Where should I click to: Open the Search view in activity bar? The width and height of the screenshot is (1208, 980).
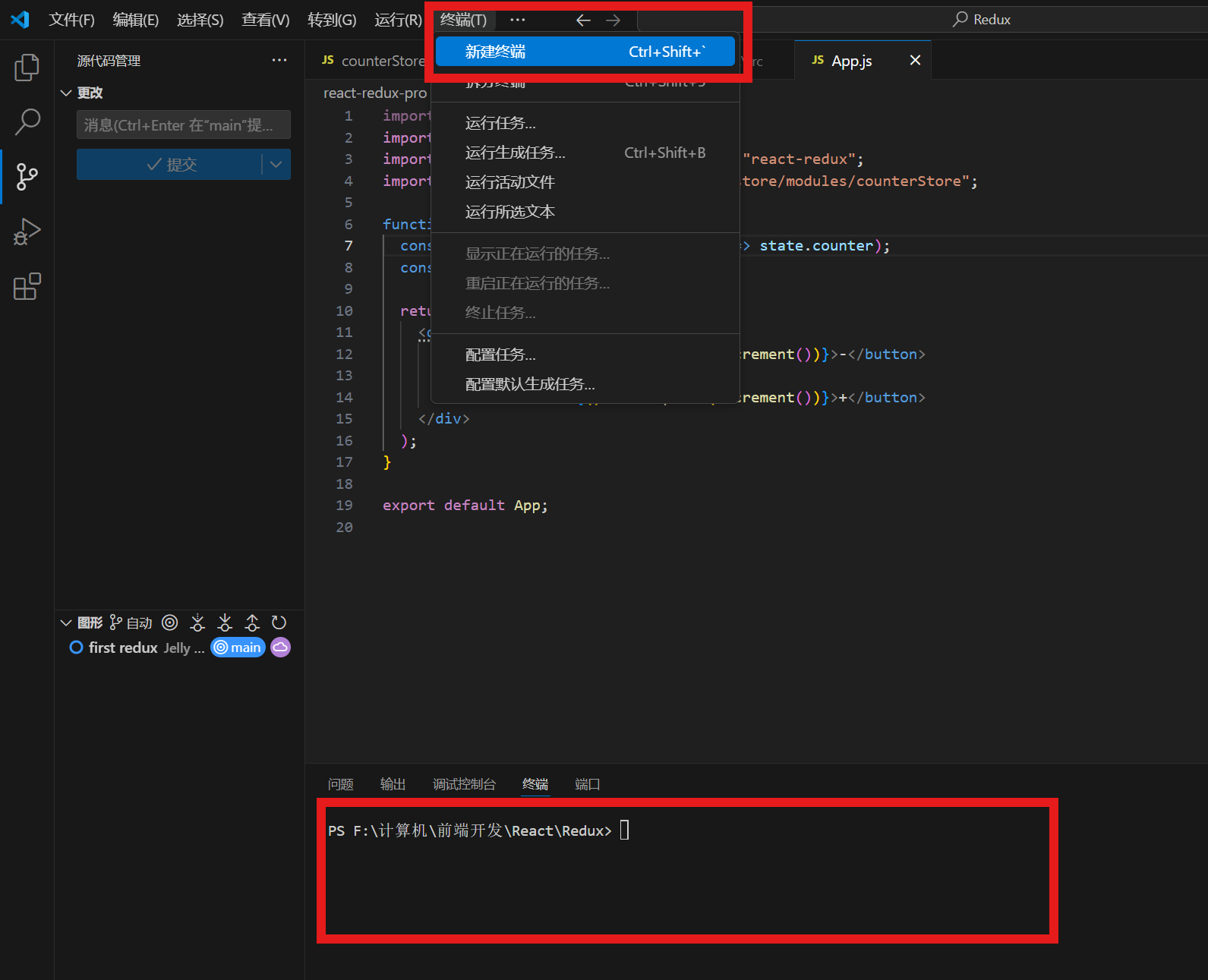tap(27, 122)
